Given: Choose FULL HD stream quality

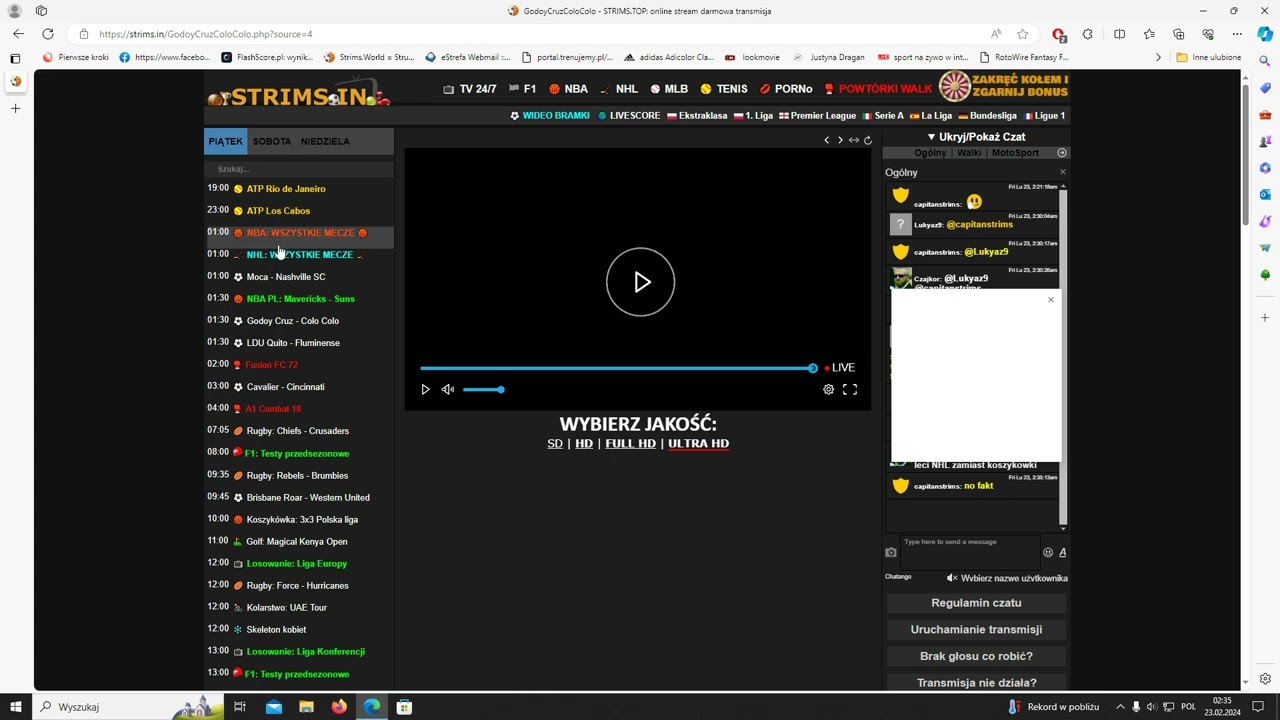Looking at the screenshot, I should (630, 443).
